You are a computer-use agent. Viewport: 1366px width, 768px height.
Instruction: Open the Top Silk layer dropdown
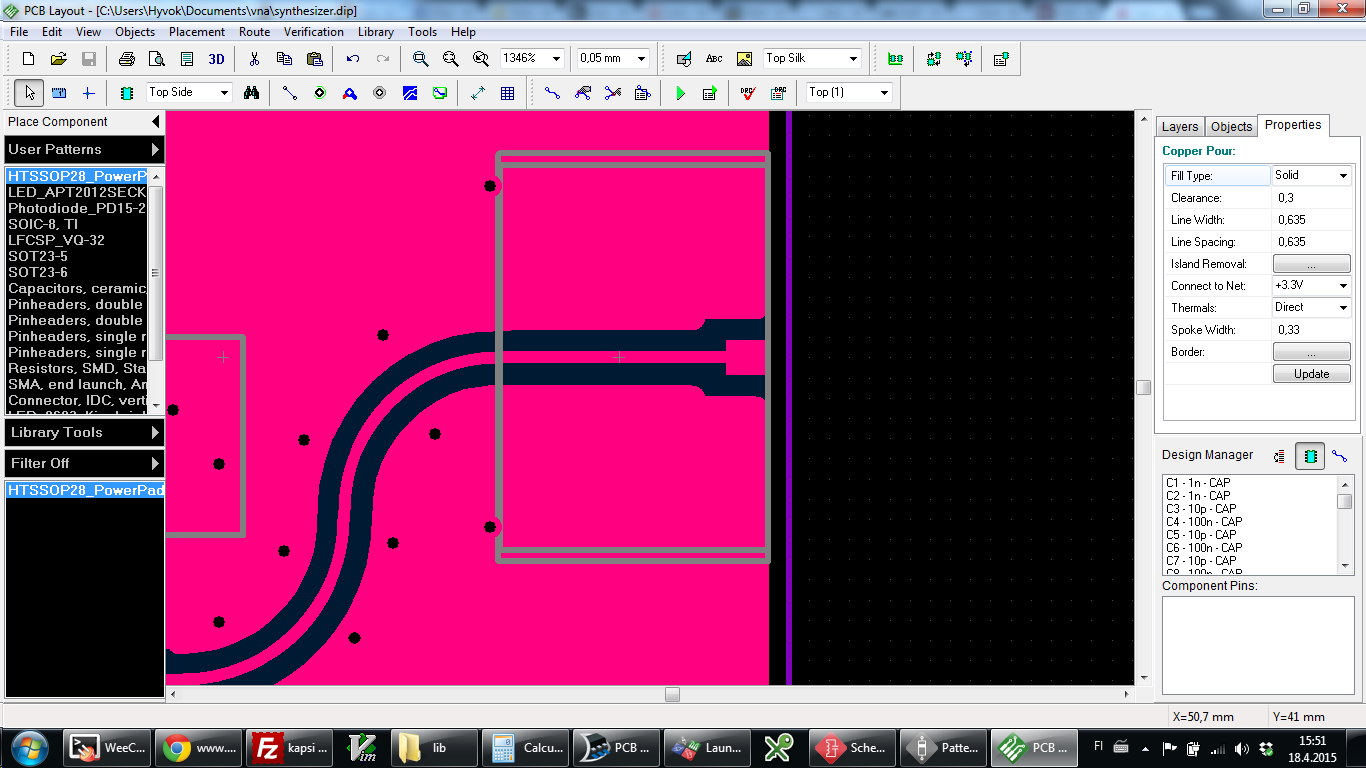pyautogui.click(x=852, y=59)
